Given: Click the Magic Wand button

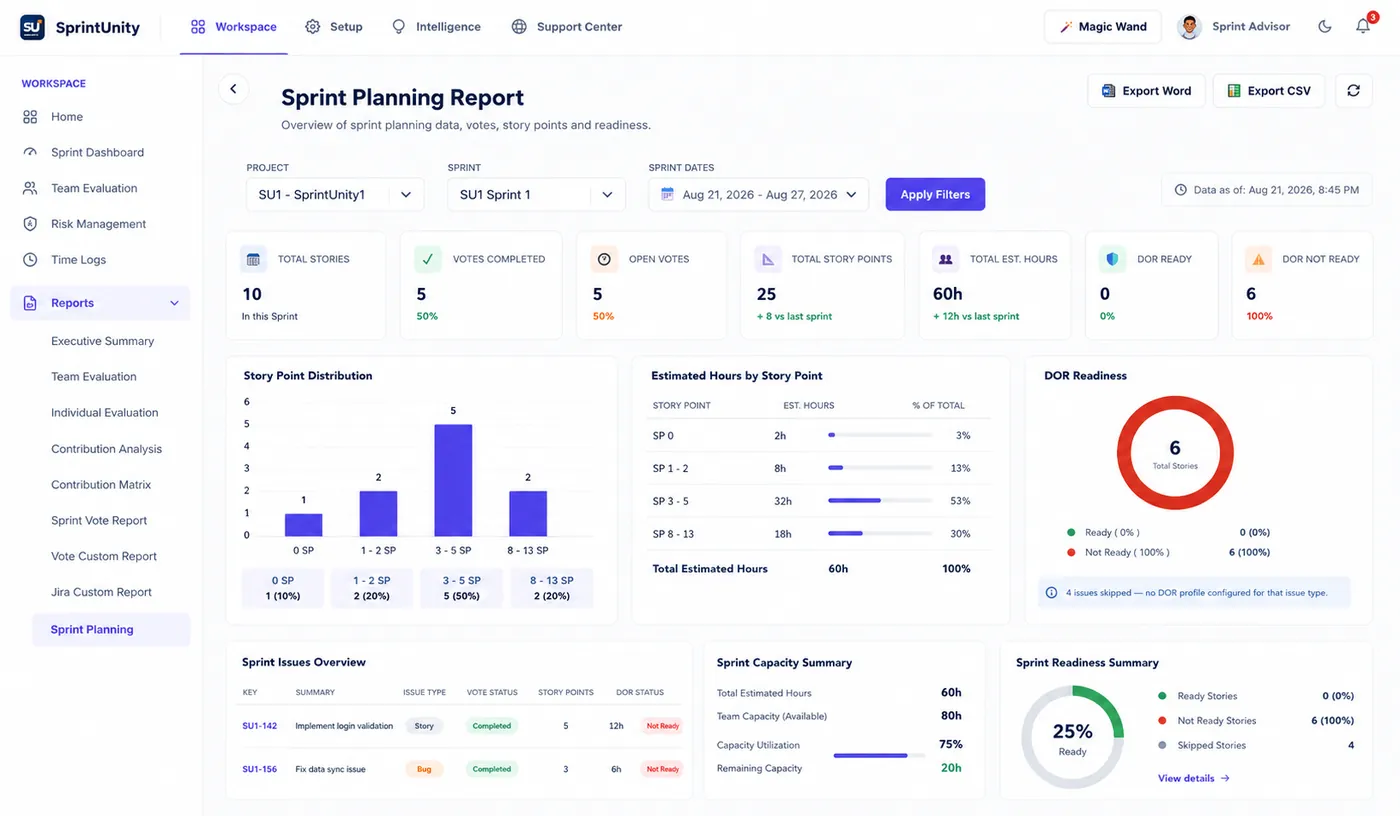Looking at the screenshot, I should 1102,27.
